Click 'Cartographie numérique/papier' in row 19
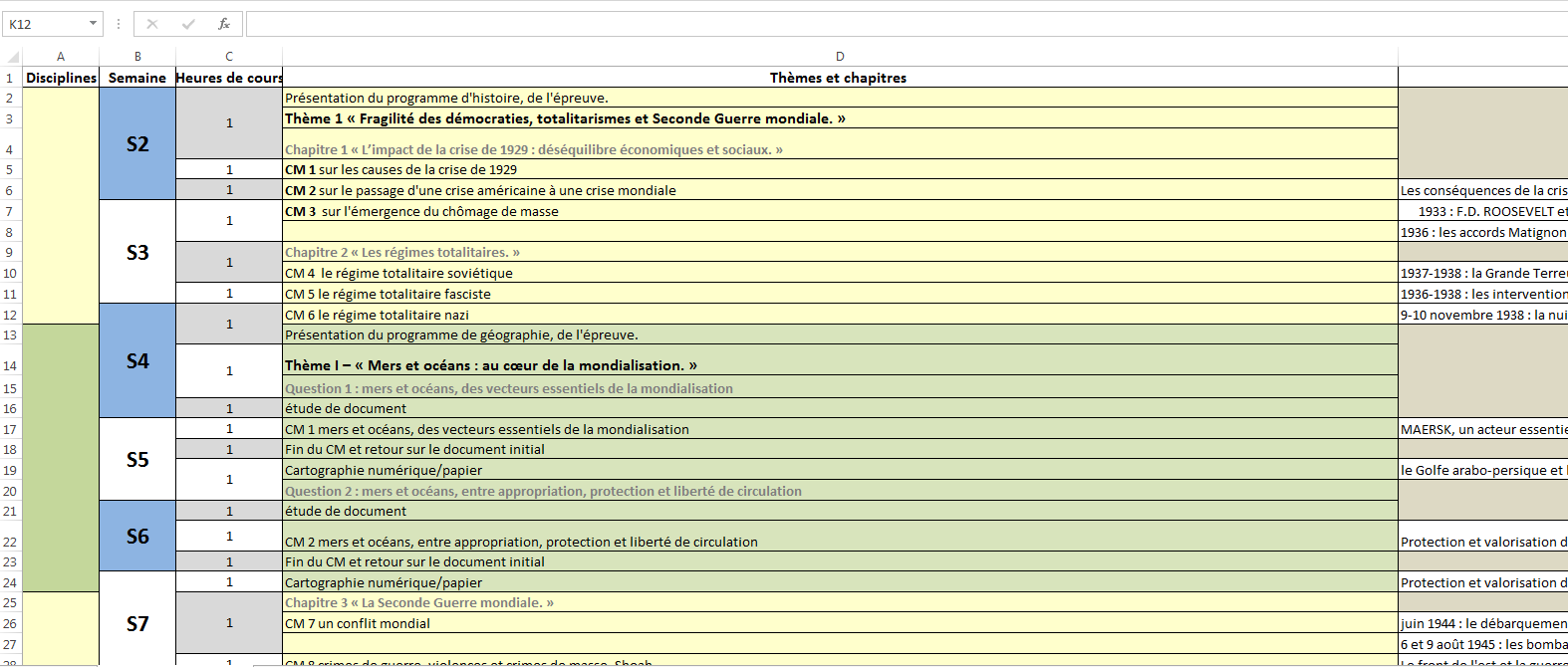Viewport: 1568px width, 667px height. 840,470
